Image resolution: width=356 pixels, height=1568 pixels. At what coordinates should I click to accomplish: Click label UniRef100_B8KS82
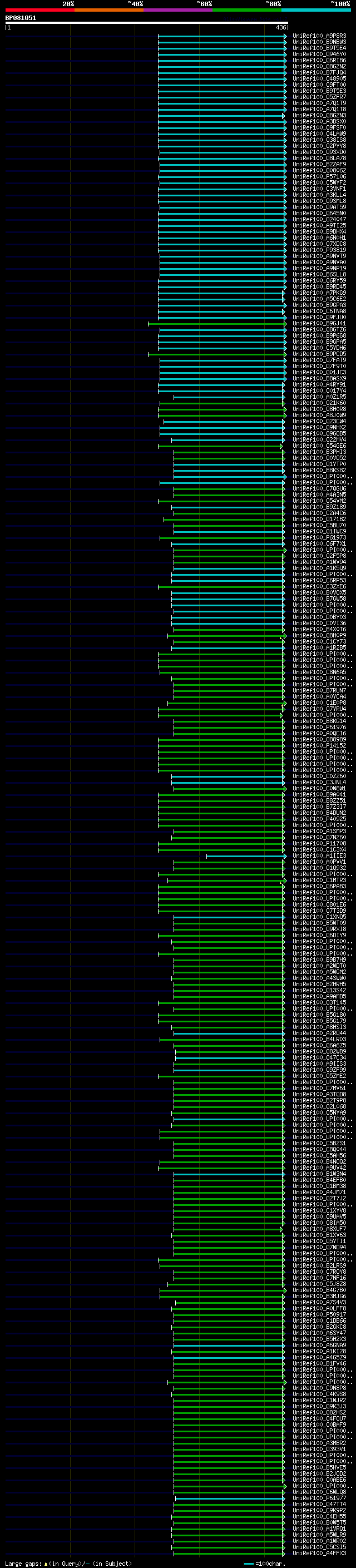(319, 471)
